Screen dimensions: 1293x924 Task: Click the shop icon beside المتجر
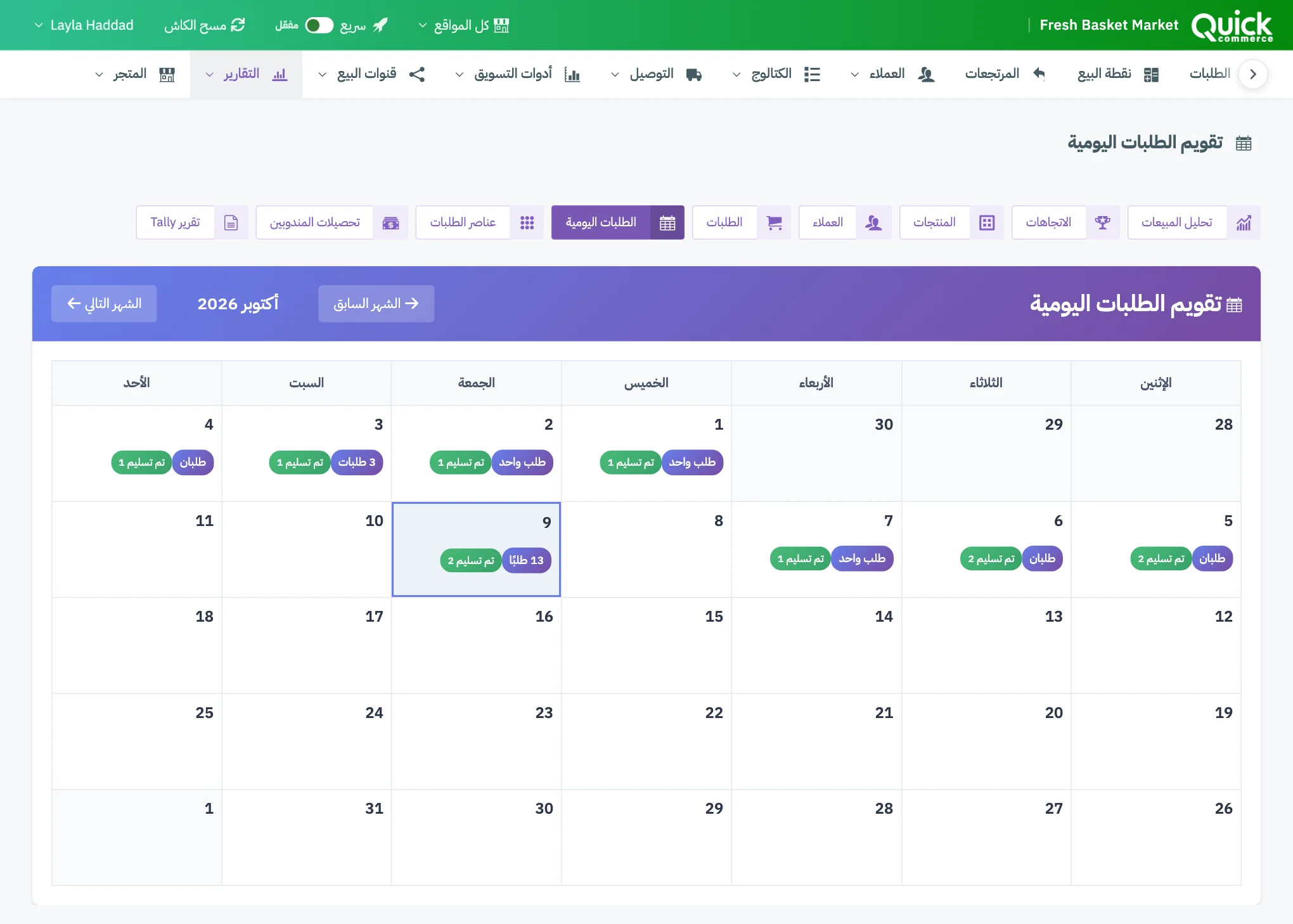tap(167, 74)
